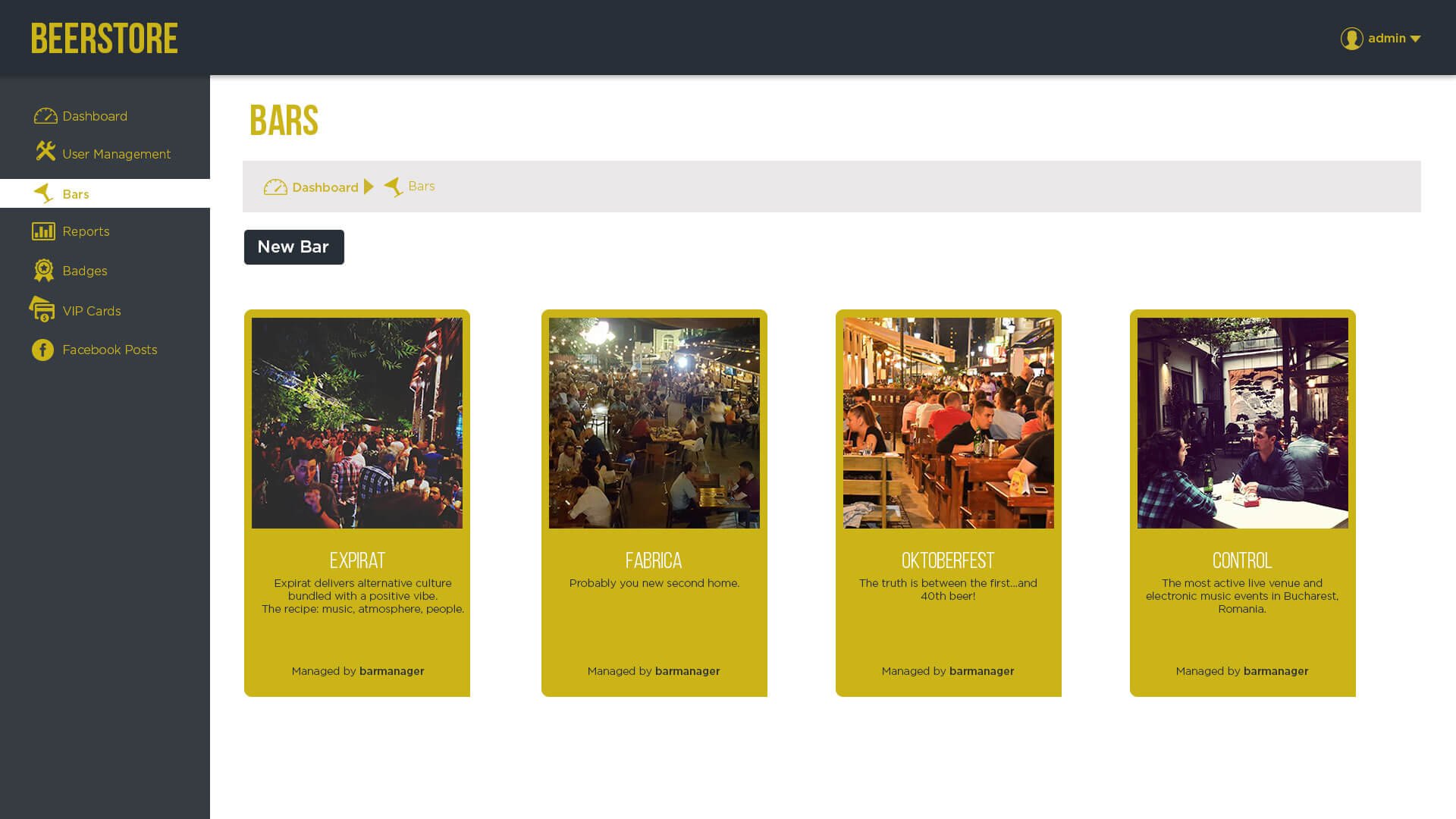Click the Bars arrow icon in sidebar
The width and height of the screenshot is (1456, 819).
point(43,193)
